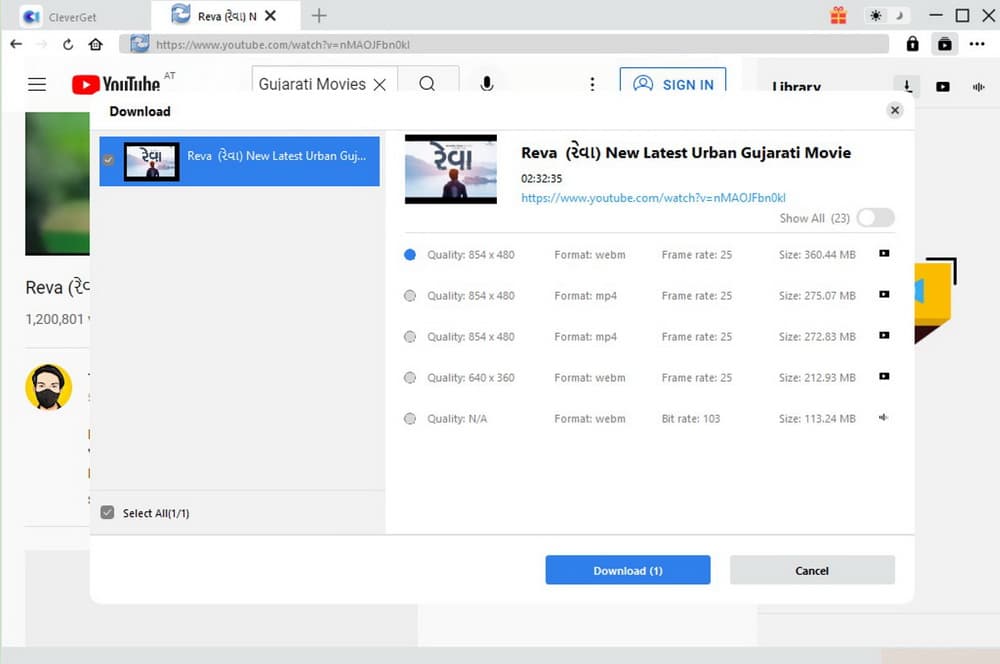Screen dimensions: 1000x664
Task: Go back using the left arrow icon
Action: [x=16, y=44]
